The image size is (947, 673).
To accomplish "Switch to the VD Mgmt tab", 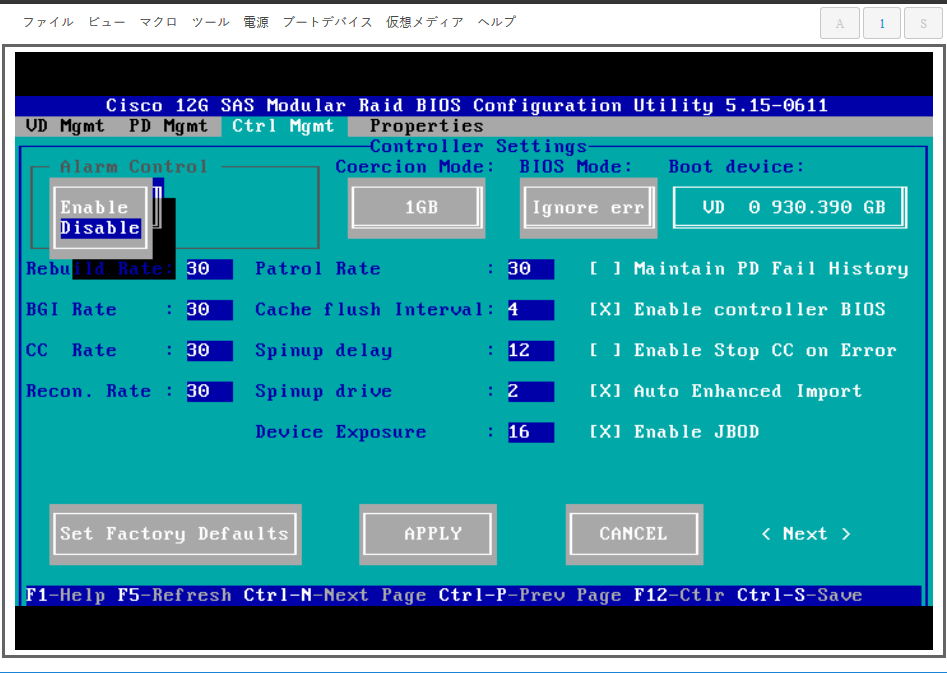I will tap(65, 126).
